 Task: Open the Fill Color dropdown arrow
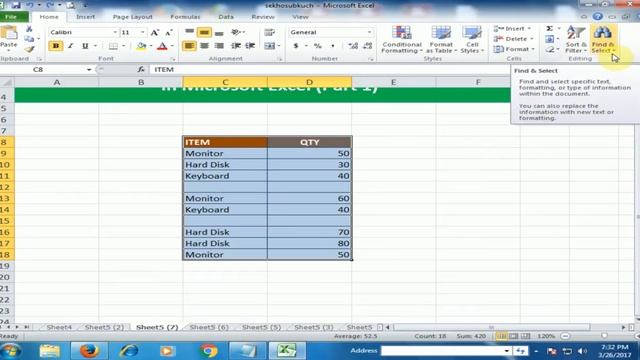(x=151, y=46)
